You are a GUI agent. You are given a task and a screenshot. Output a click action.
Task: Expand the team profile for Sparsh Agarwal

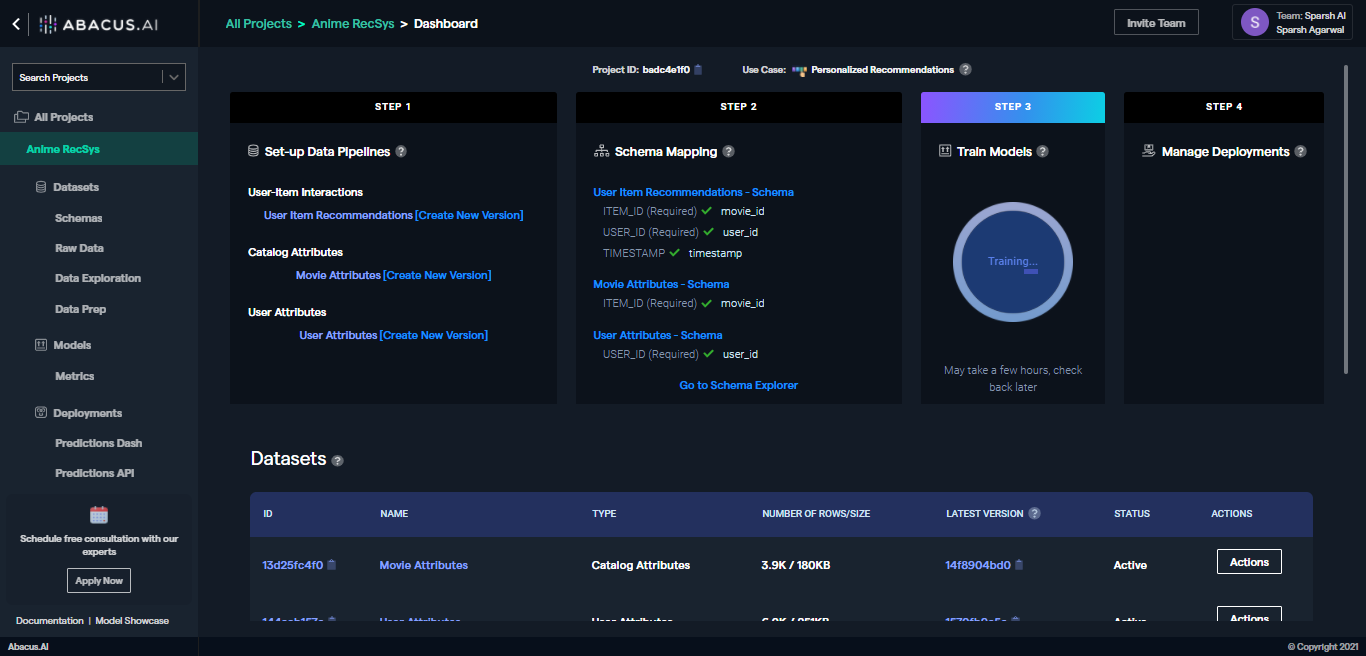tap(1292, 23)
